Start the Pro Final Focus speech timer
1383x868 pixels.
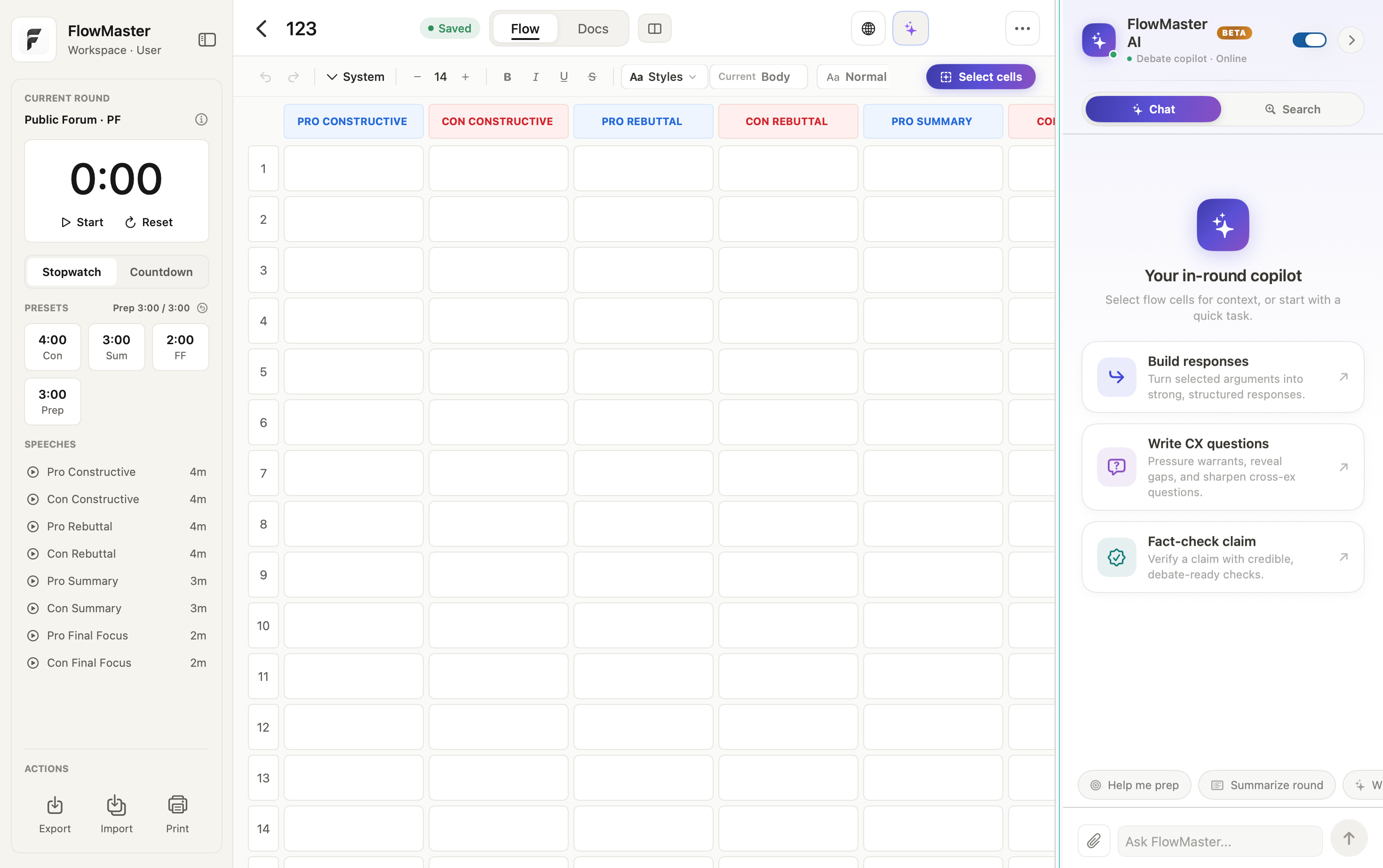pos(33,636)
